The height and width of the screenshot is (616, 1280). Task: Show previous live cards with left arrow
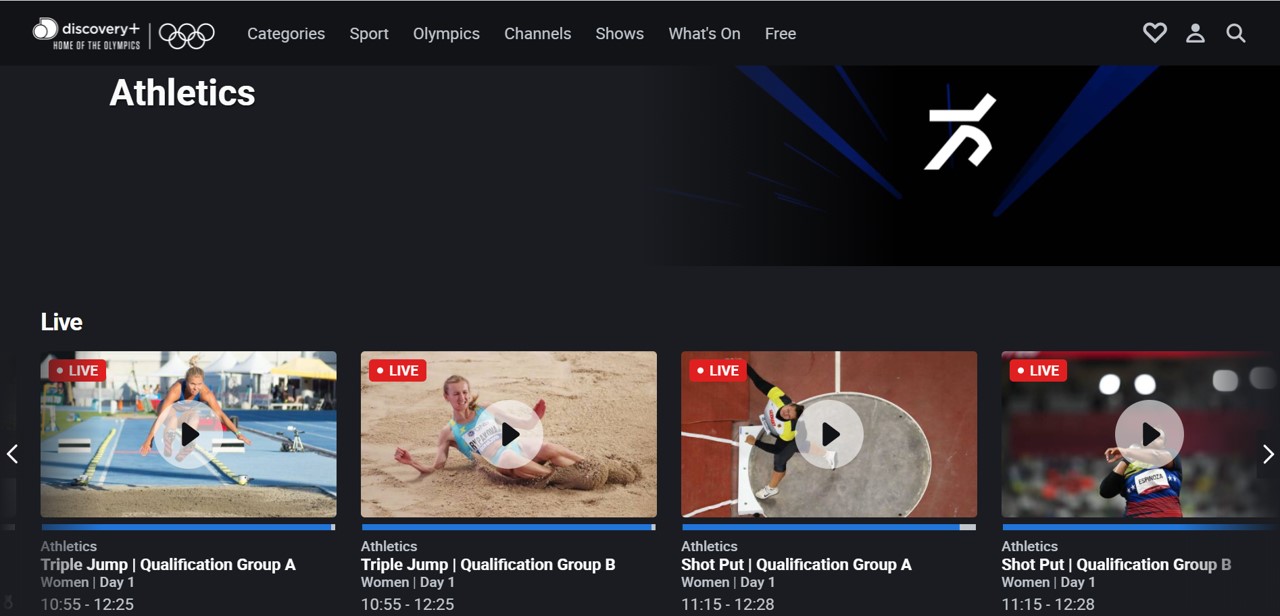coord(12,454)
